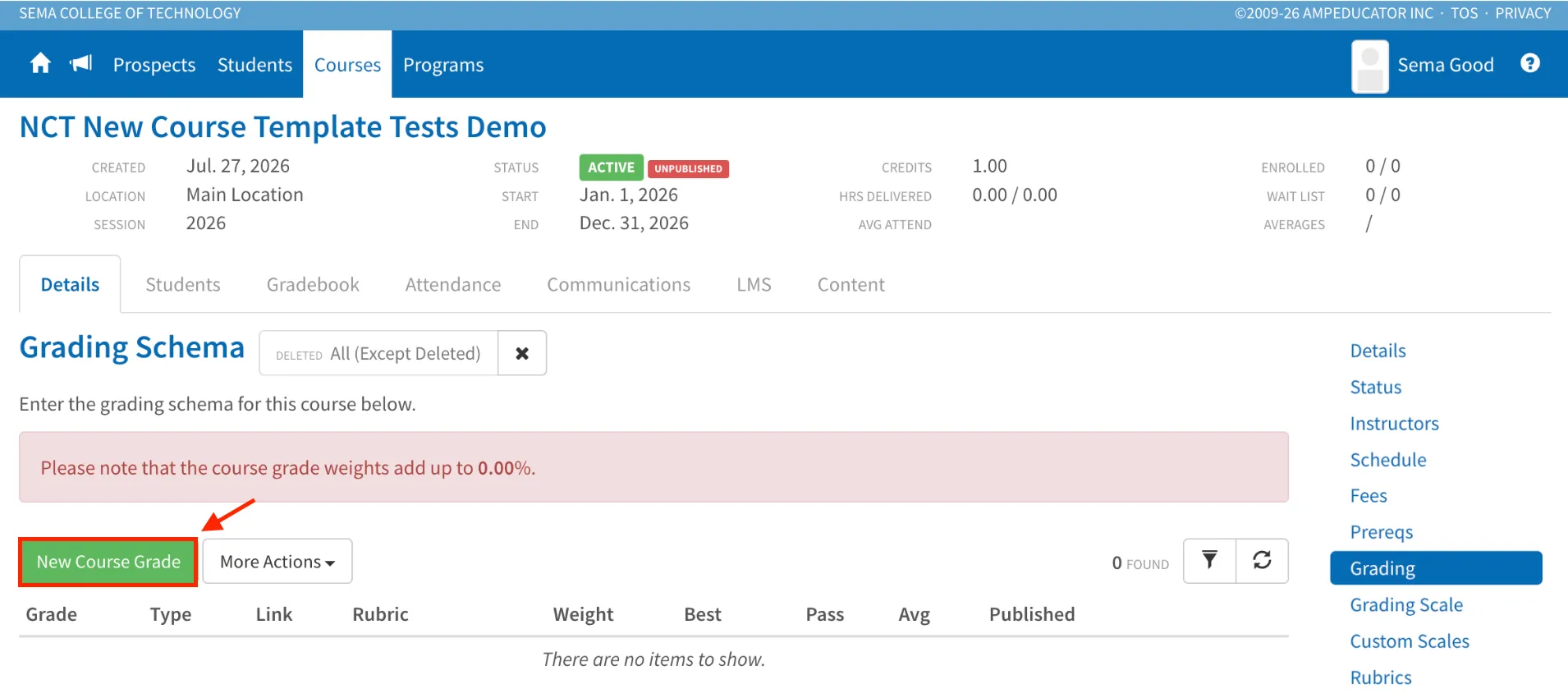This screenshot has height=698, width=1568.
Task: Expand the More Actions dropdown
Action: [277, 562]
